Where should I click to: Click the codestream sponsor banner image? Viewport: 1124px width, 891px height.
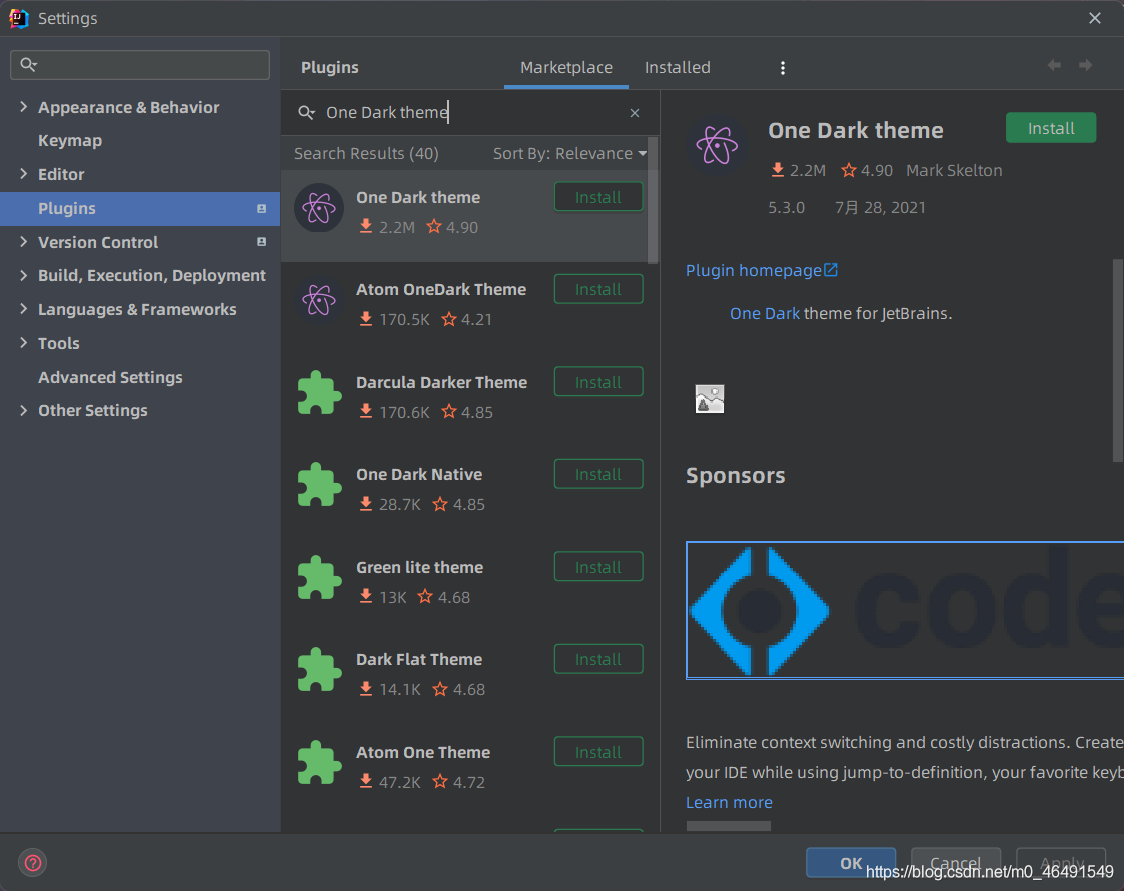(x=905, y=610)
